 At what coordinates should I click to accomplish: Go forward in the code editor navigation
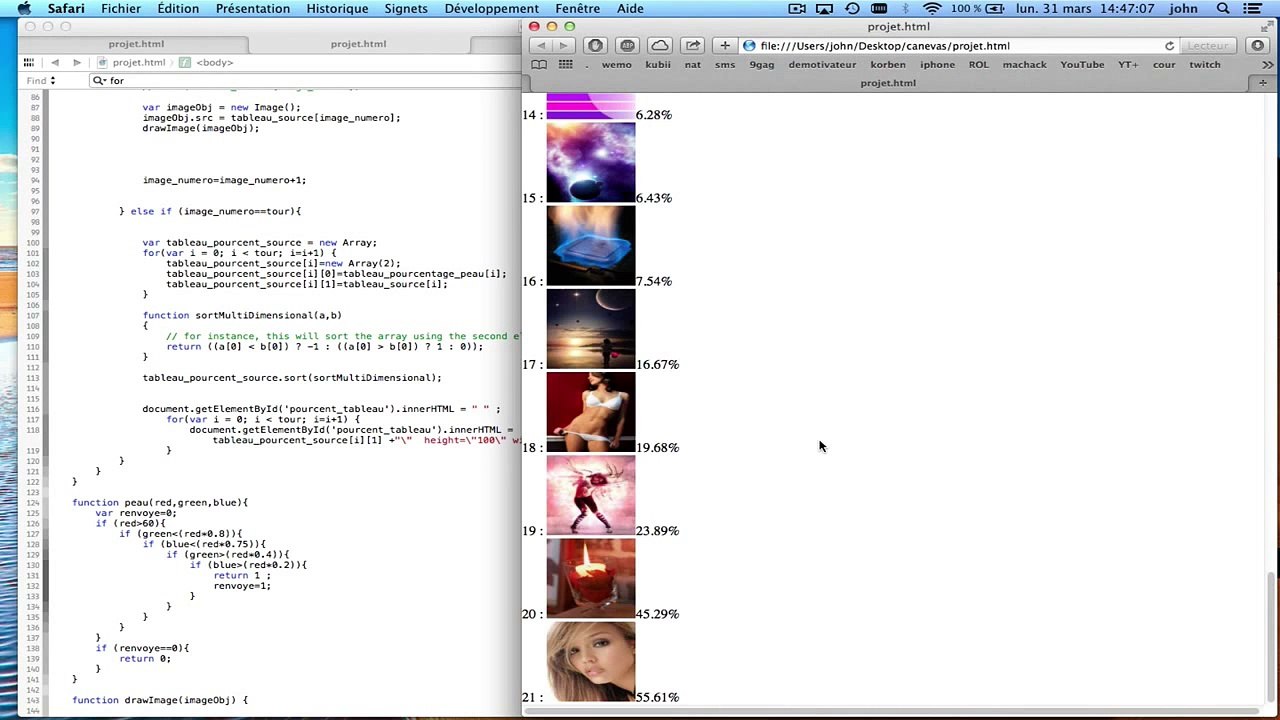coord(77,62)
